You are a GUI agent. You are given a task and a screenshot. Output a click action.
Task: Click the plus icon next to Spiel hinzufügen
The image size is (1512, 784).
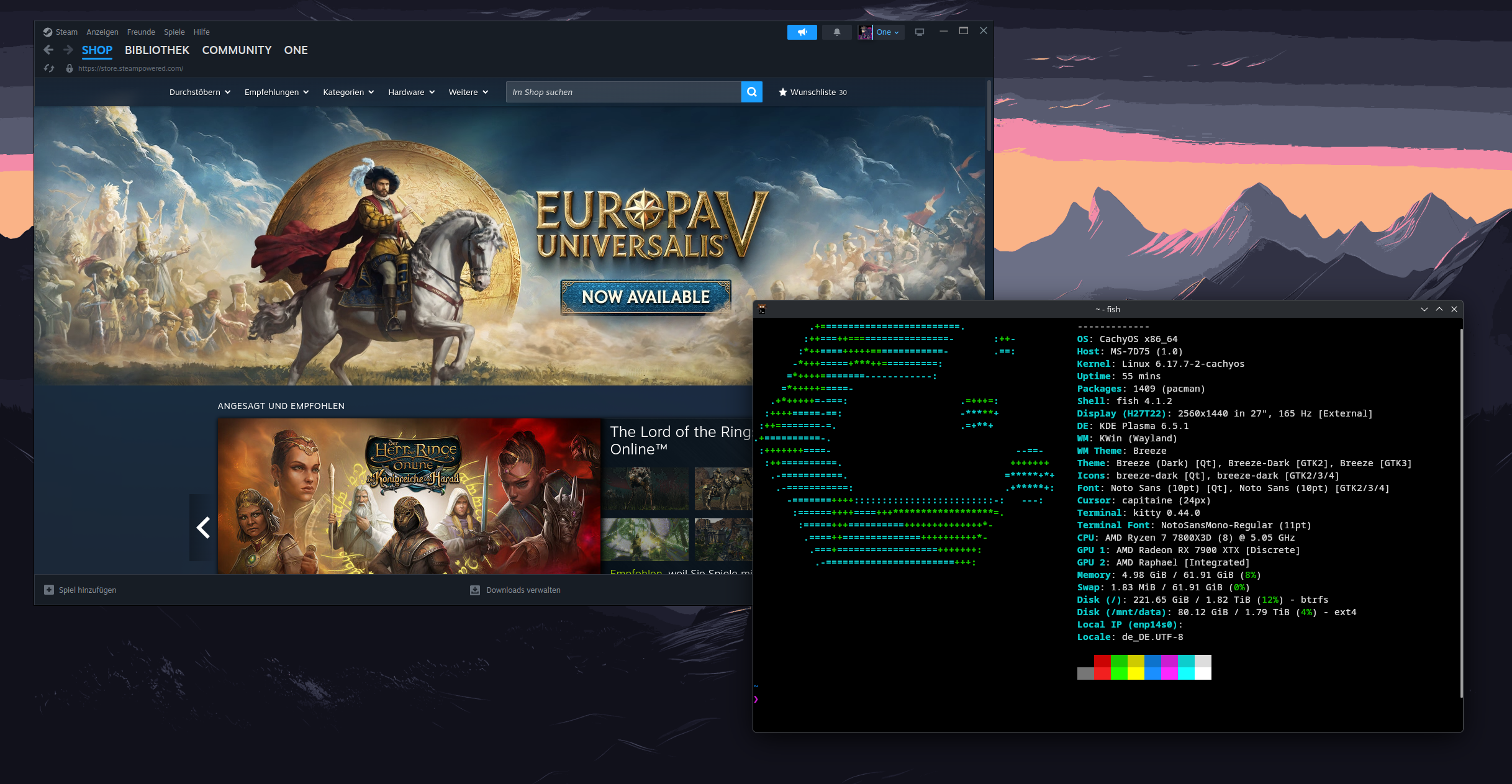click(x=49, y=590)
